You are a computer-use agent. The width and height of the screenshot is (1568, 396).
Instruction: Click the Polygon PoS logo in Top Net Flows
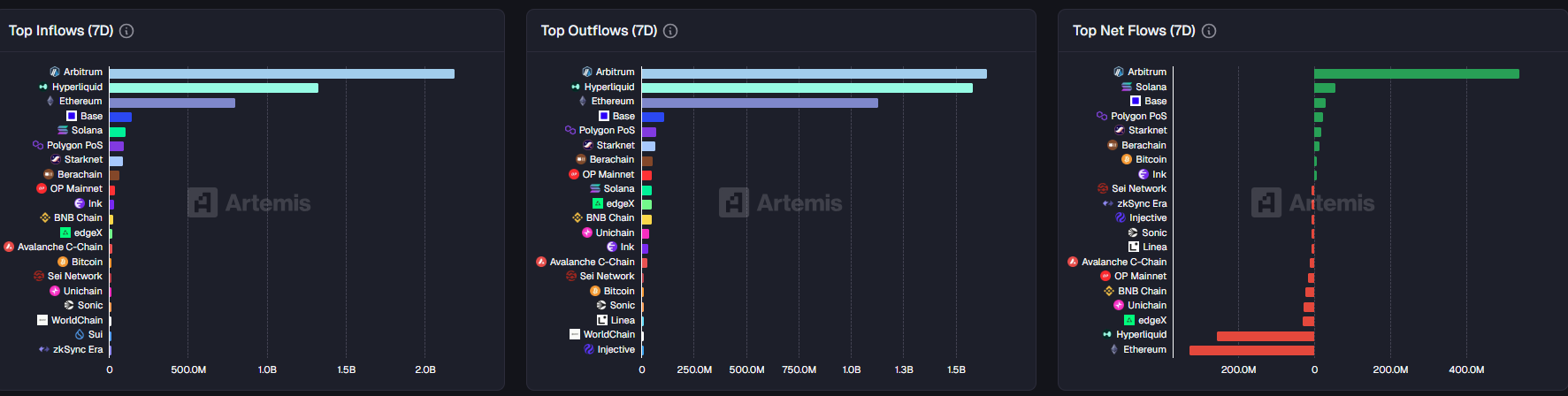tap(1102, 116)
